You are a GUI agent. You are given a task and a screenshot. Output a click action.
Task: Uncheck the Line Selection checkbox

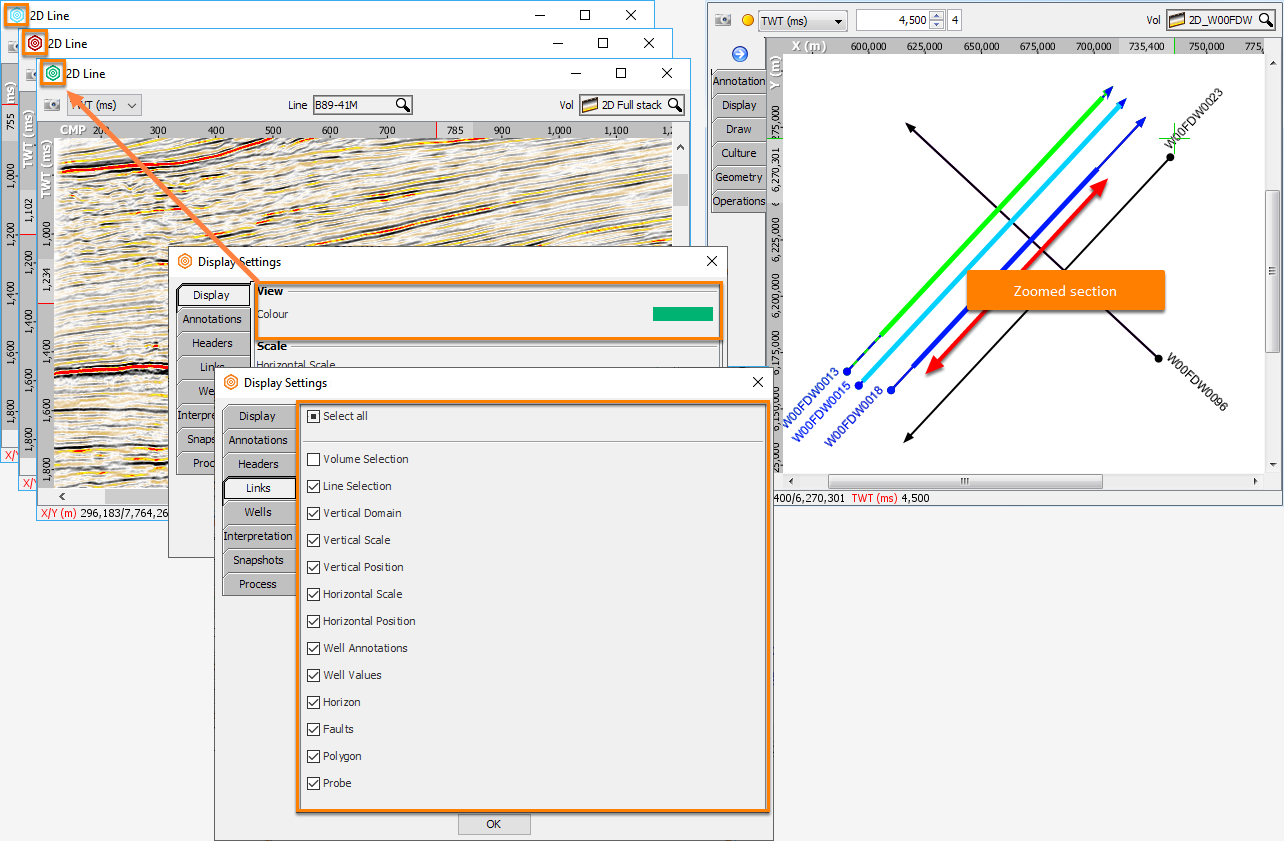[314, 486]
